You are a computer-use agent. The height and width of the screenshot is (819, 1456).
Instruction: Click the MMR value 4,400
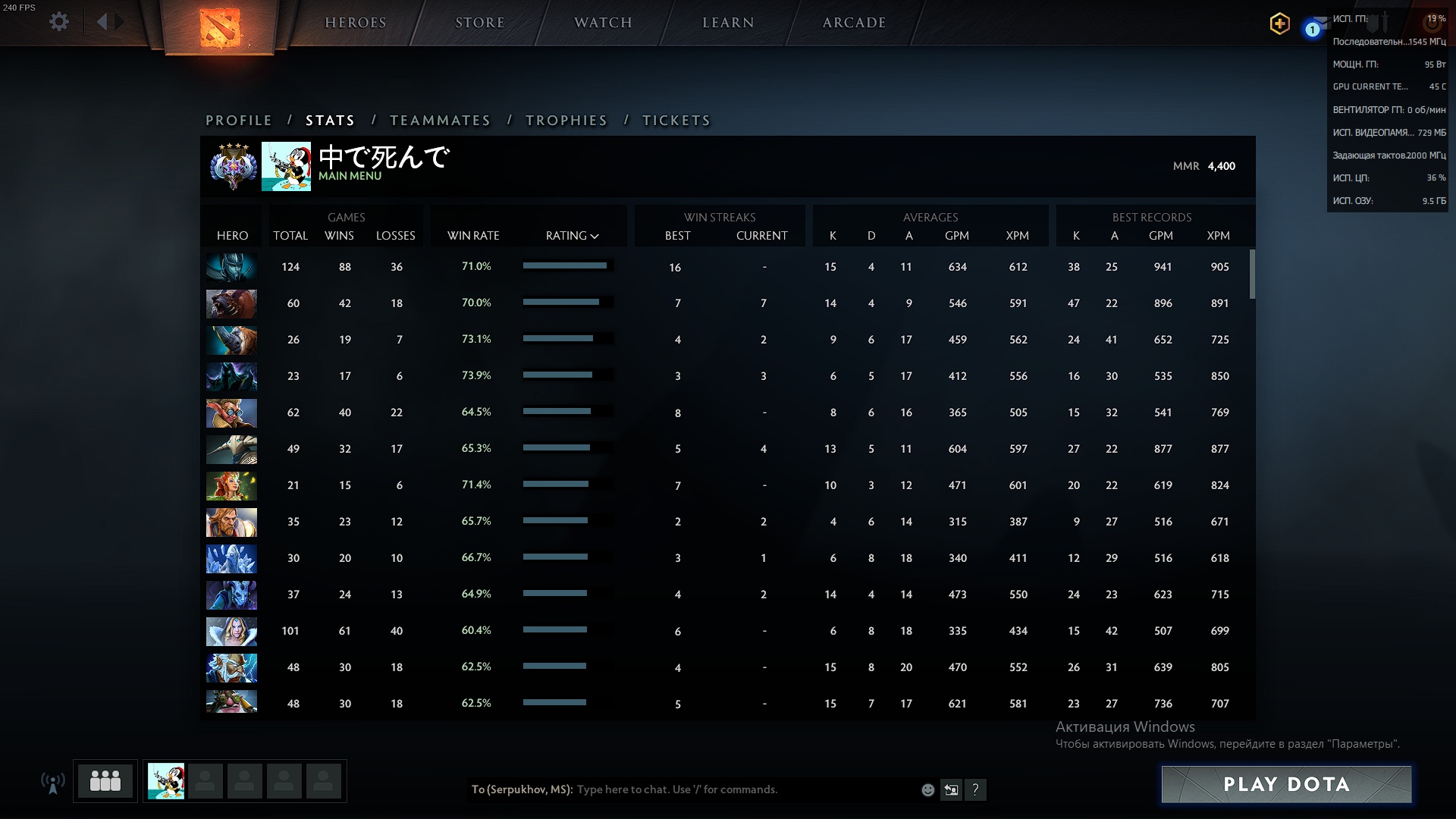(x=1222, y=166)
